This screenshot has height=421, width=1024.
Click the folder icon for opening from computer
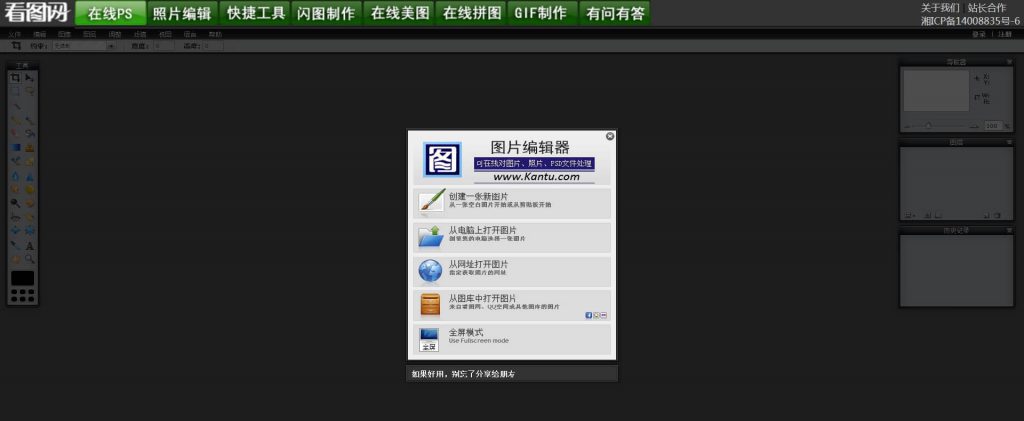[430, 236]
